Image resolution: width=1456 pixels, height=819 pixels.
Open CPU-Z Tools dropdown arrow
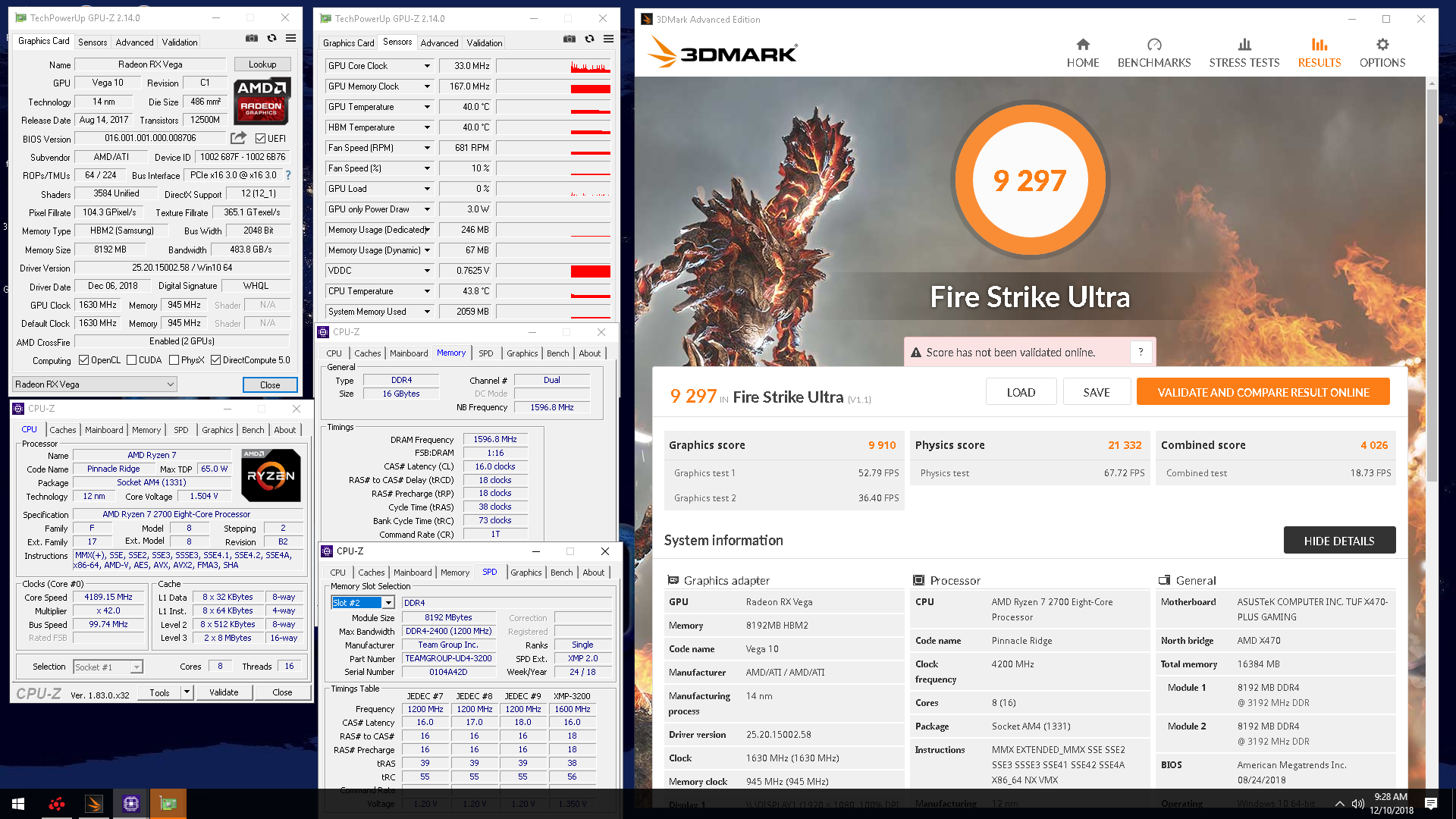click(187, 692)
